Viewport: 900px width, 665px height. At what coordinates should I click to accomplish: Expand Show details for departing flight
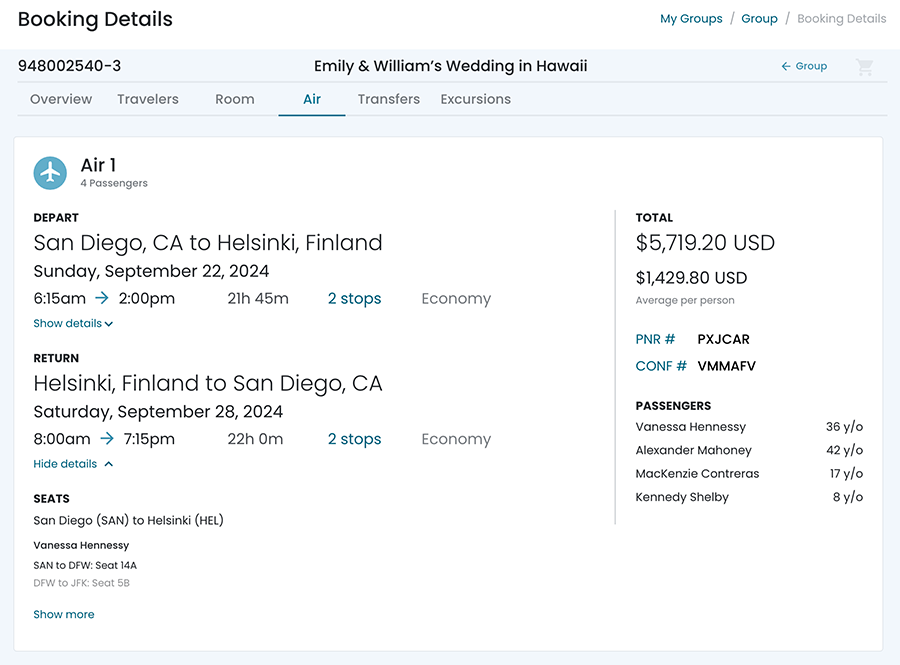[x=73, y=324]
